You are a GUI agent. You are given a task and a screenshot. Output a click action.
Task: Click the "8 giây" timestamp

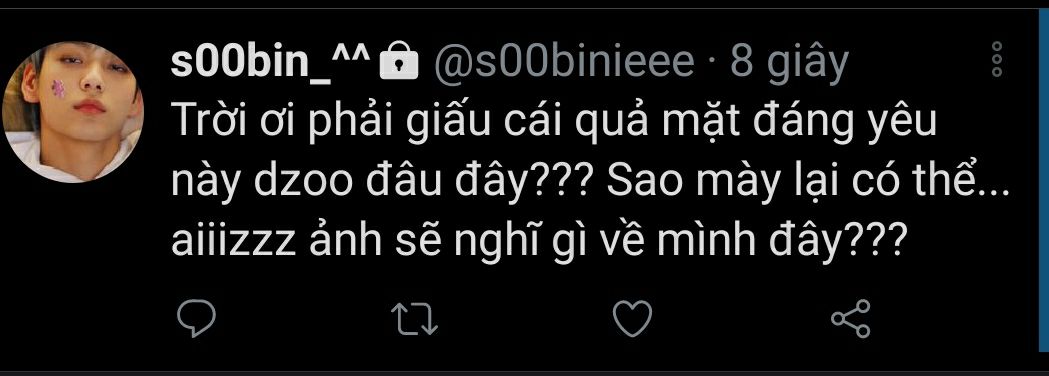(789, 63)
